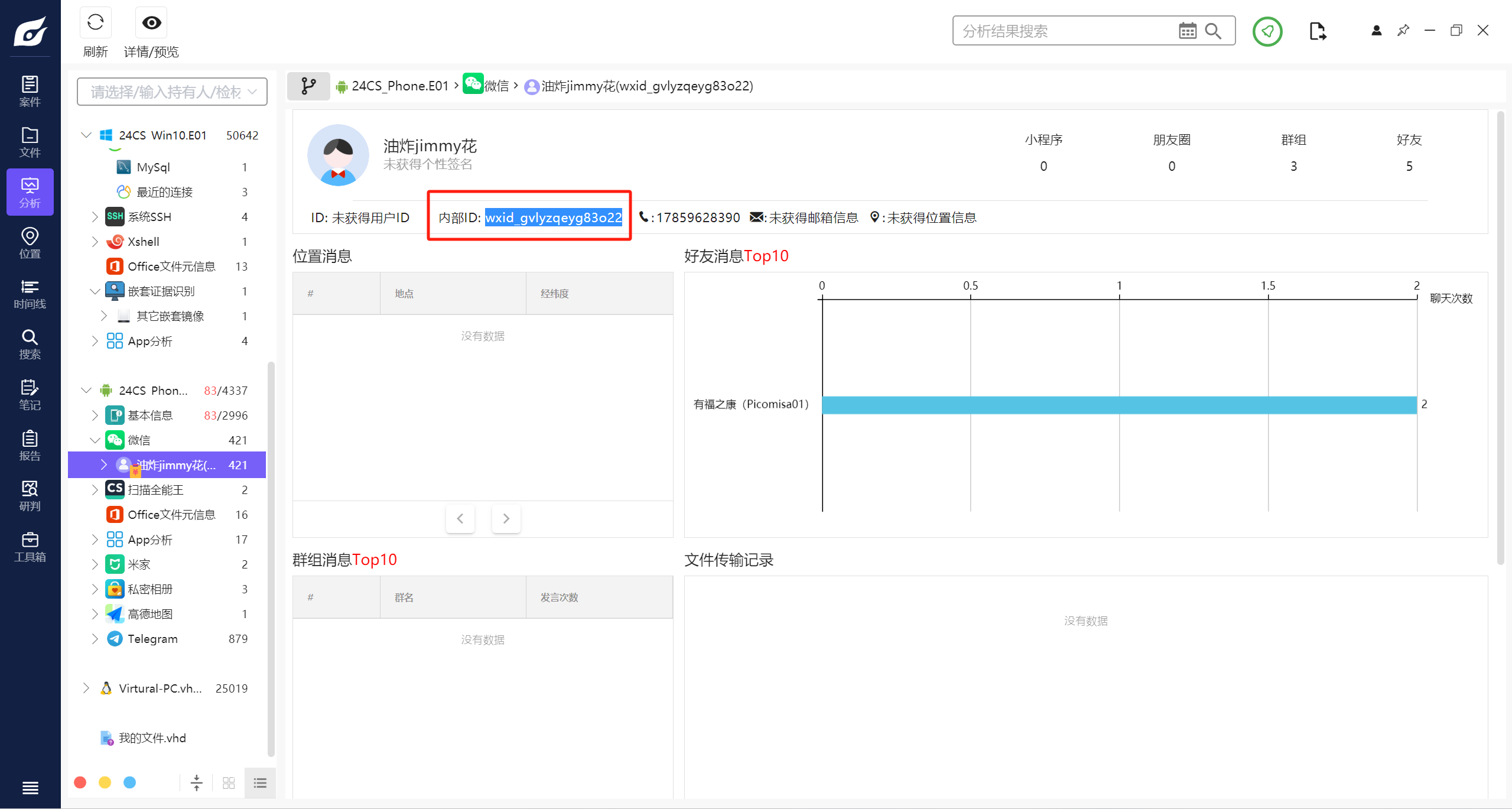This screenshot has width=1512, height=809.
Task: Click the red color filter dot
Action: (80, 782)
